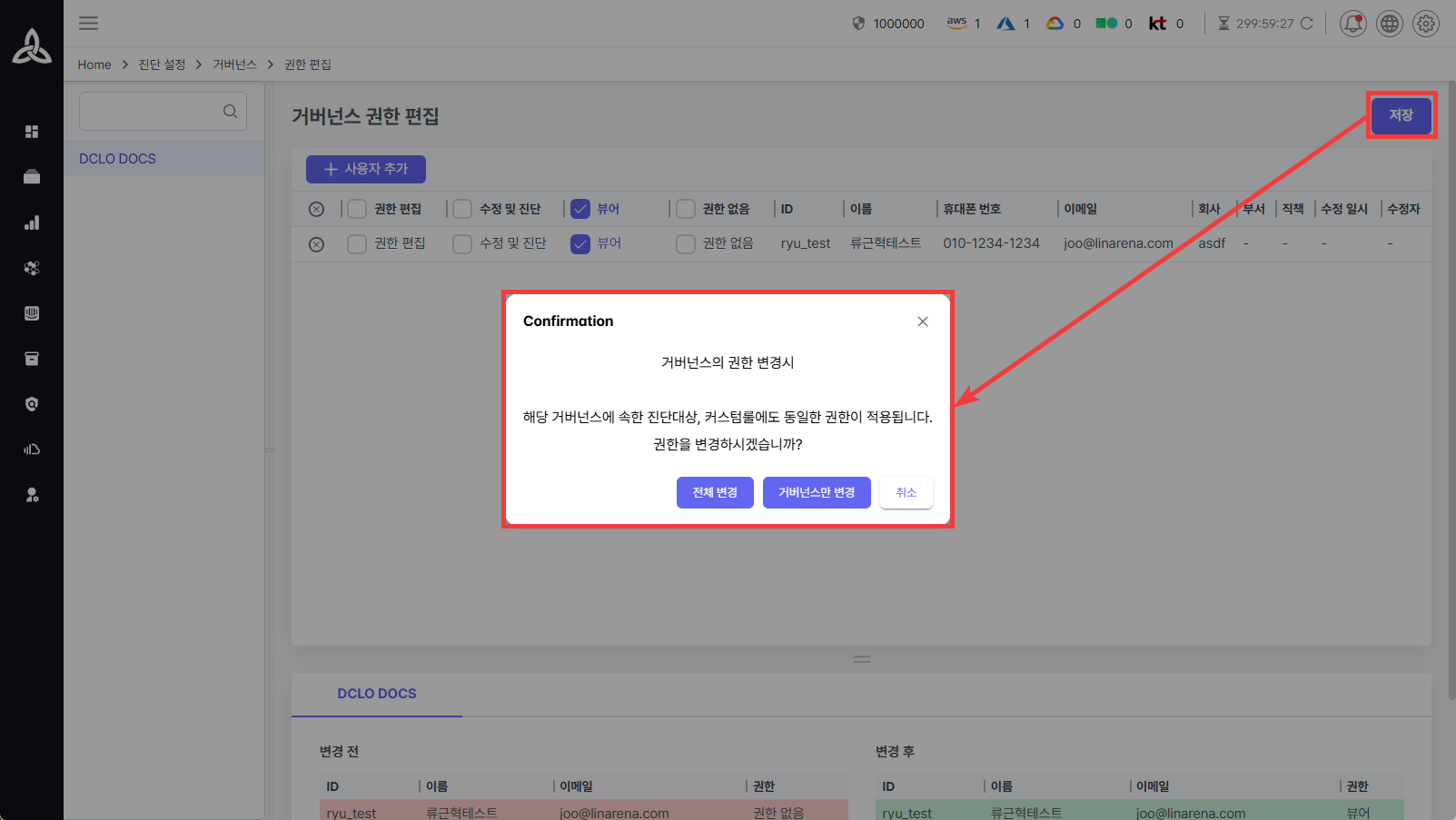This screenshot has height=820, width=1456.
Task: Click the notification bell icon
Action: (1352, 24)
